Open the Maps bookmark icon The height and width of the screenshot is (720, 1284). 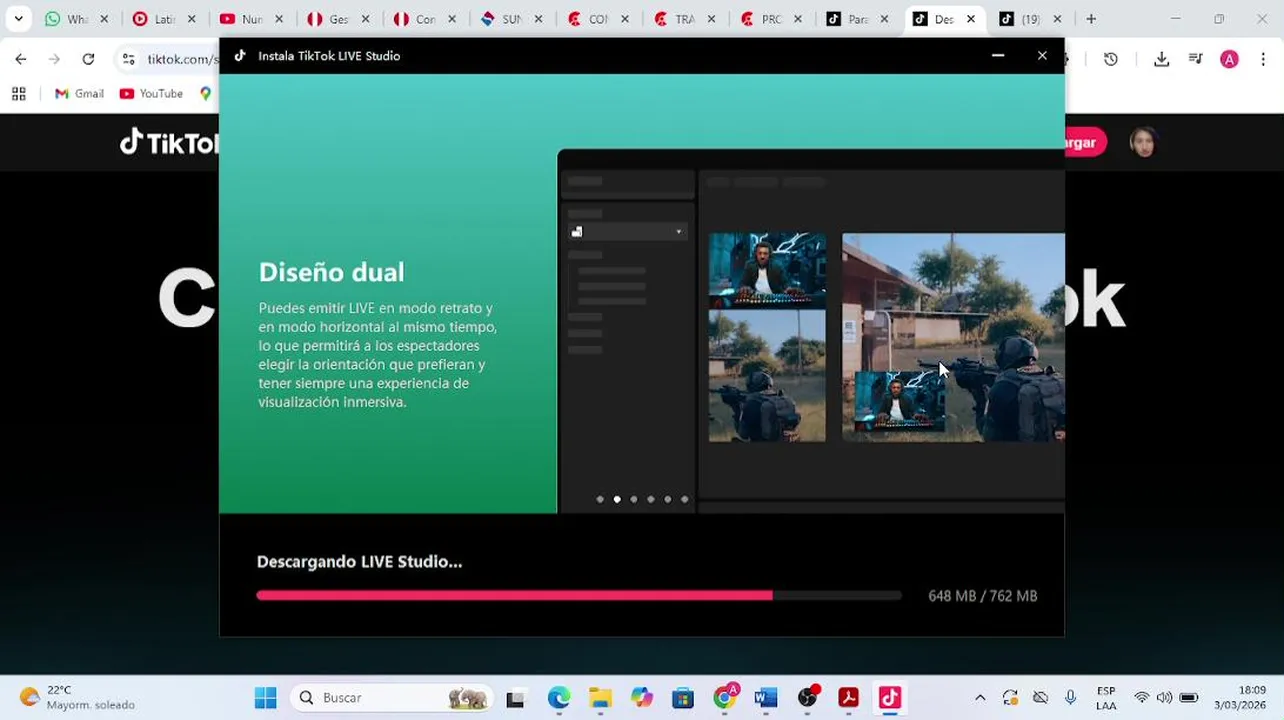pos(205,93)
